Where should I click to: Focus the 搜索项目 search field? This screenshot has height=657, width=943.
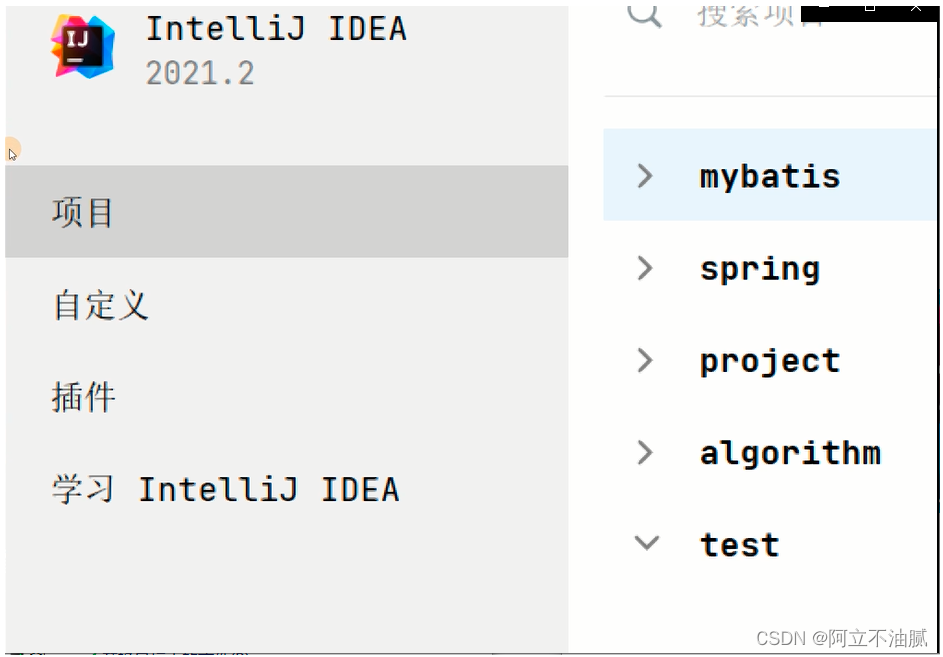760,16
